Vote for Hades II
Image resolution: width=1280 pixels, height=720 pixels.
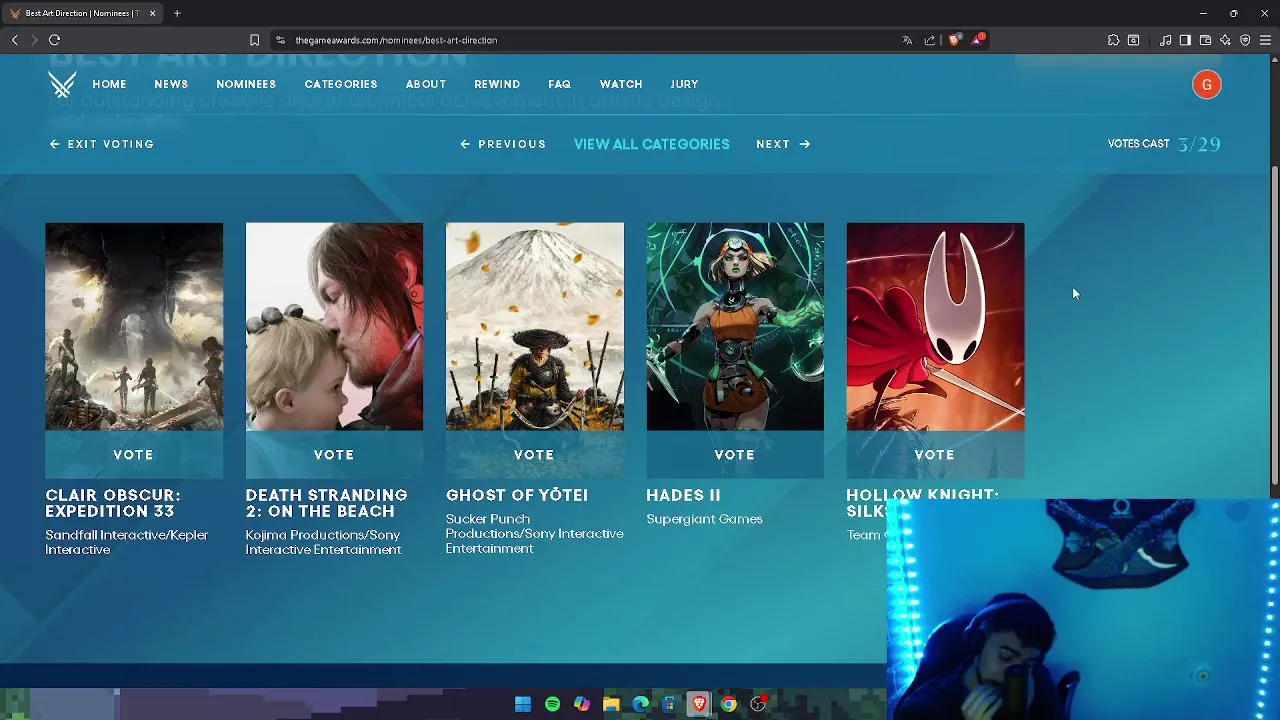(x=735, y=455)
